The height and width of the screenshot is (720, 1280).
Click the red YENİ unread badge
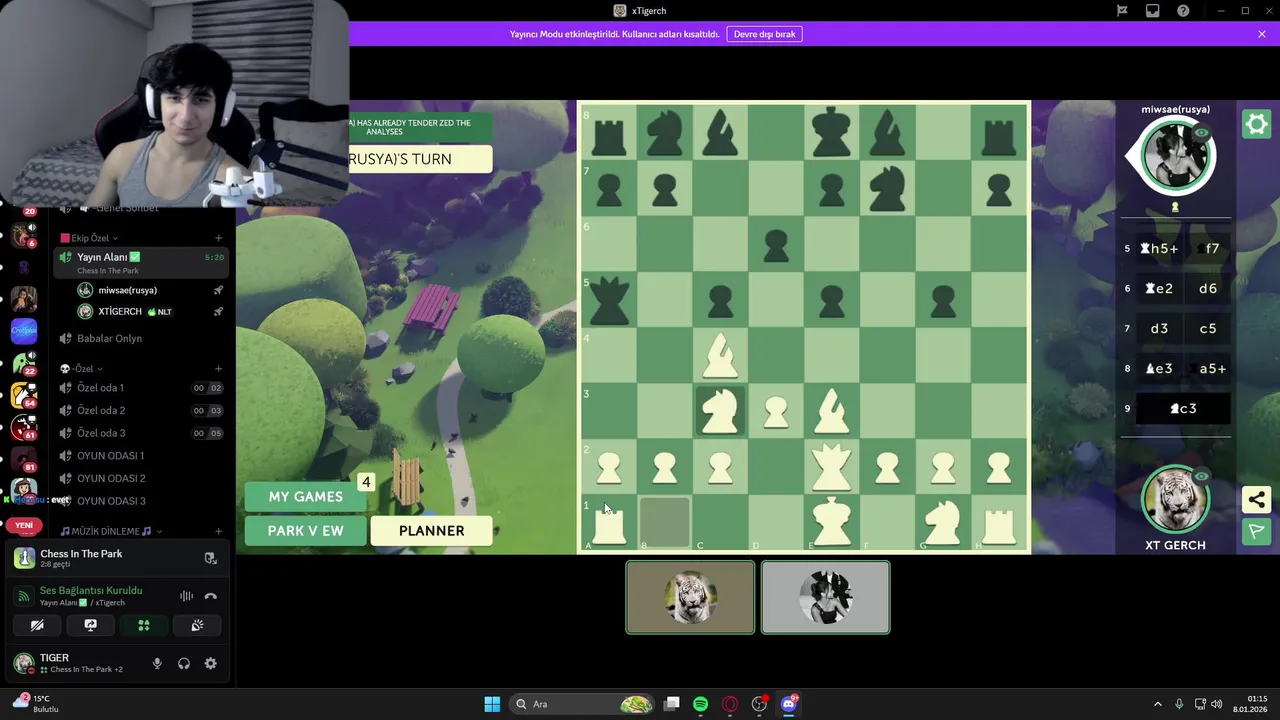pos(24,525)
